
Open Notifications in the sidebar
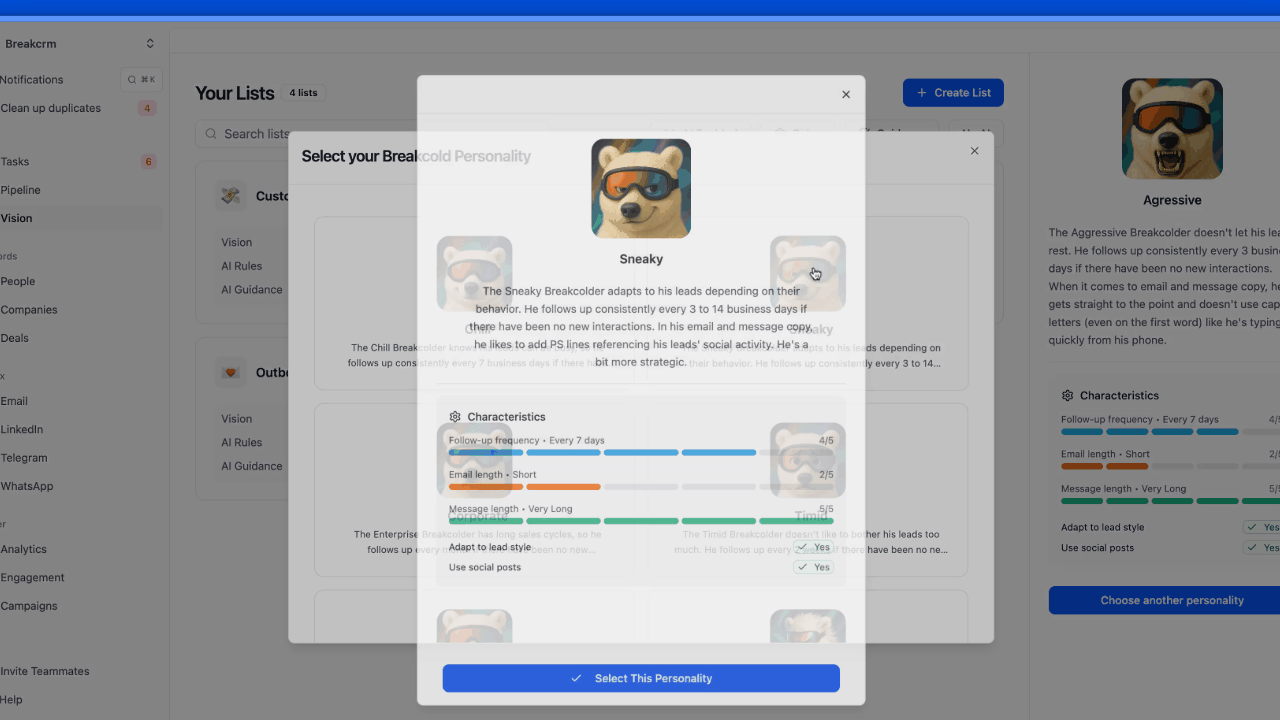(32, 80)
